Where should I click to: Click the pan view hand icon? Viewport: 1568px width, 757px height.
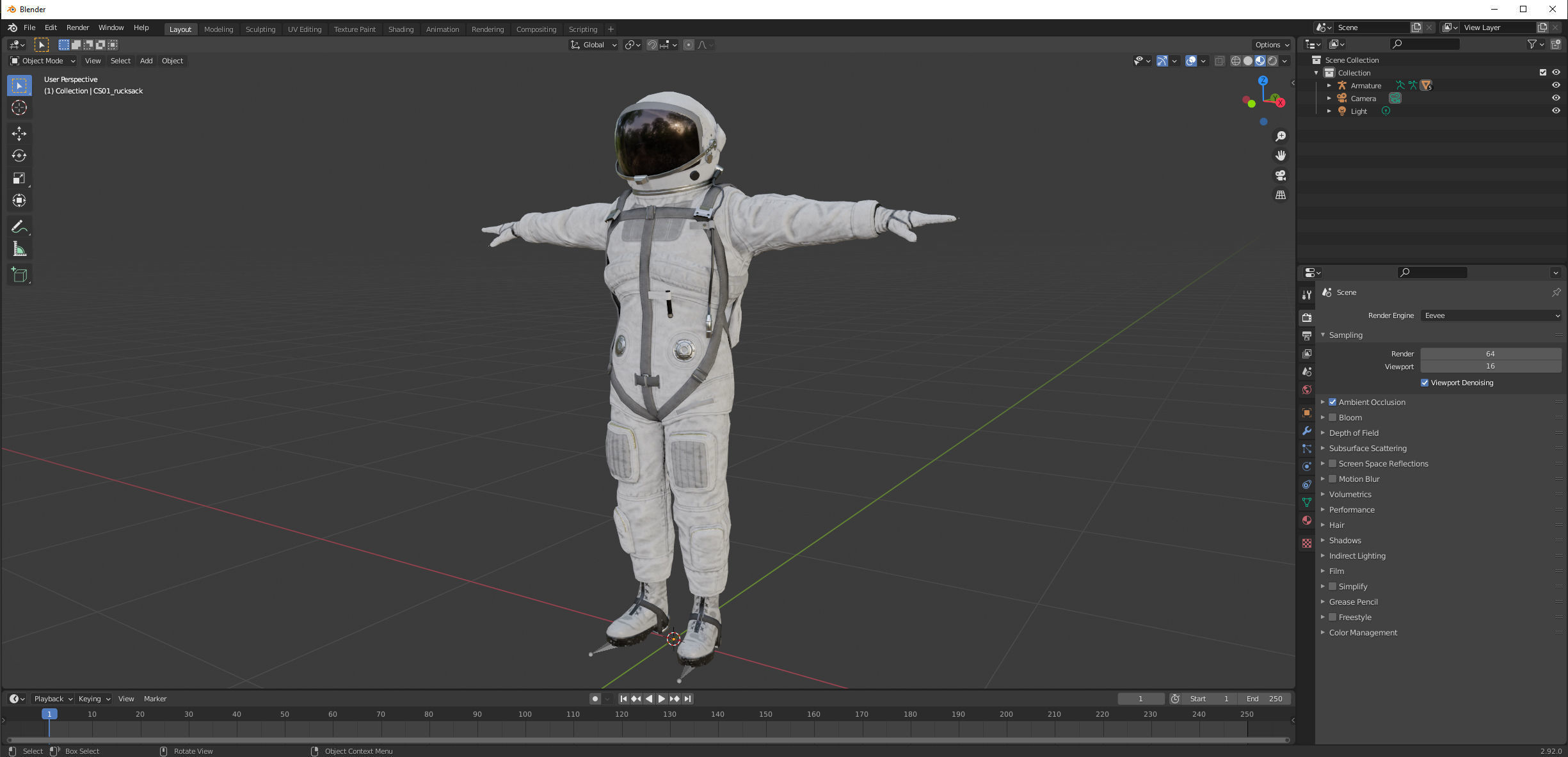click(x=1281, y=155)
